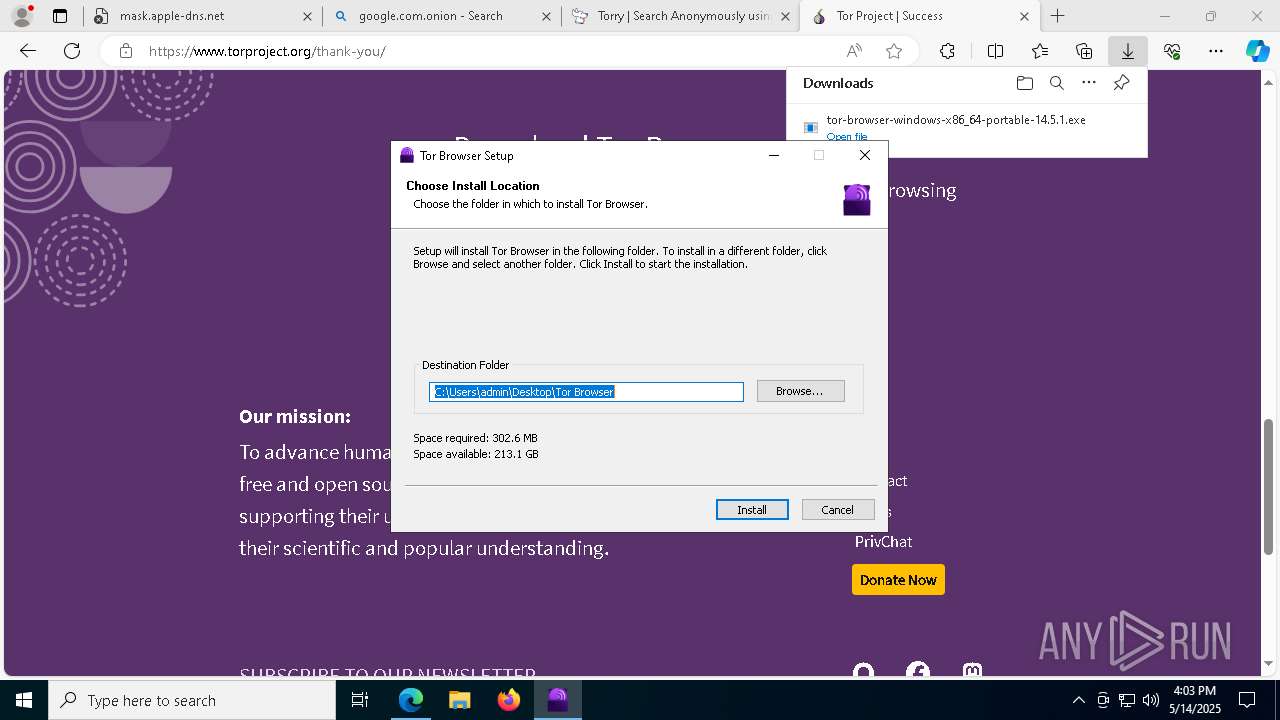Toggle split screen view

point(995,51)
